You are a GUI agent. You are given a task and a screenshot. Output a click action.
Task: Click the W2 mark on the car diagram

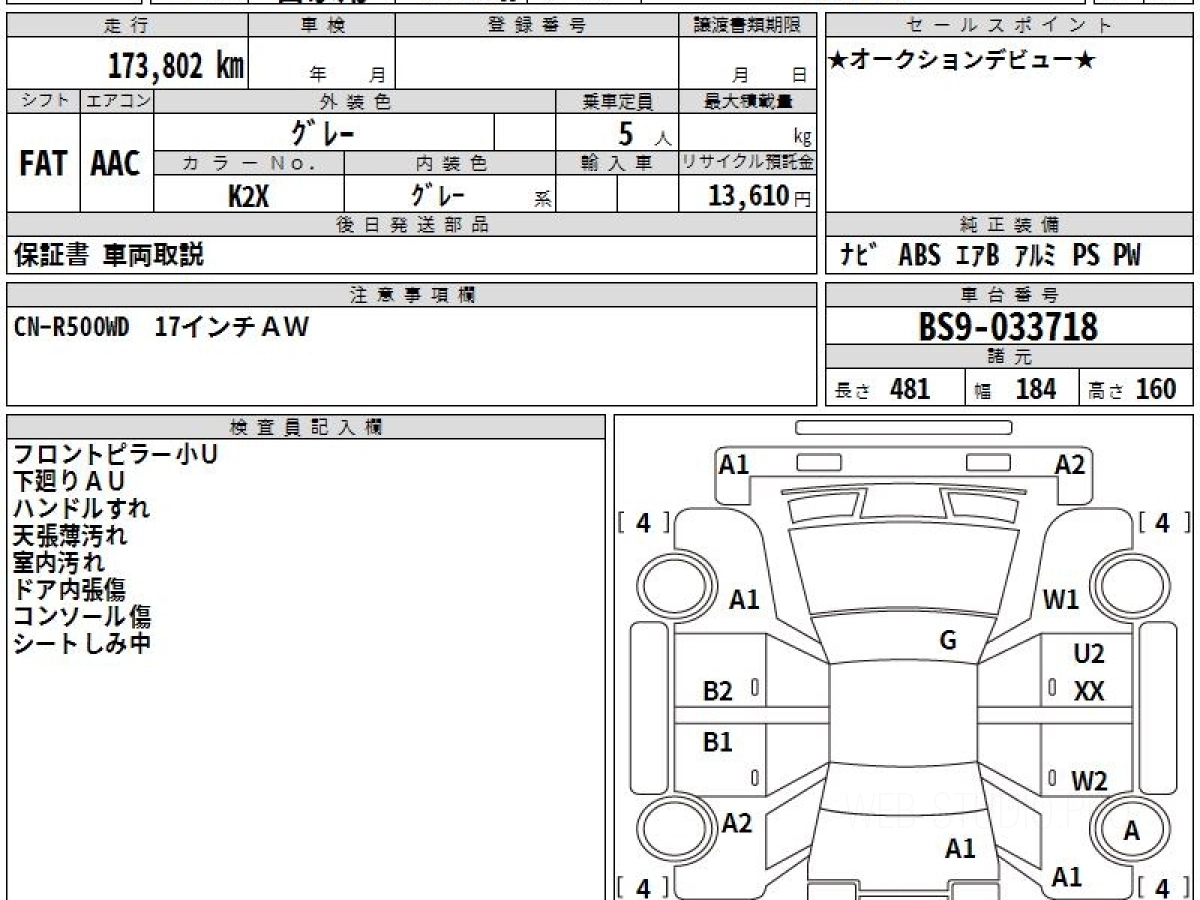pos(1089,781)
